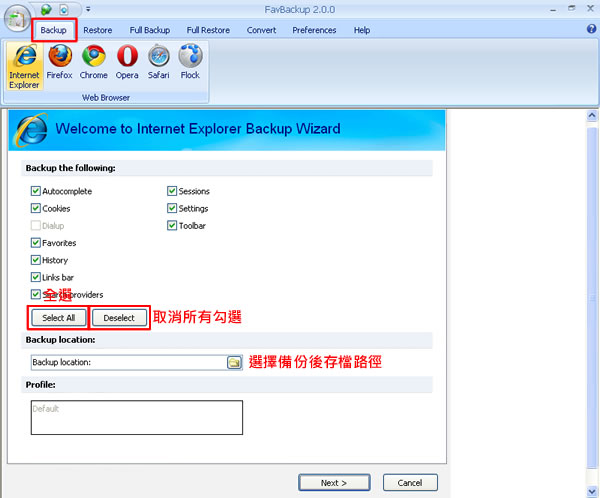Viewport: 600px width, 498px height.
Task: Toggle the Search providers checkbox
Action: click(36, 294)
